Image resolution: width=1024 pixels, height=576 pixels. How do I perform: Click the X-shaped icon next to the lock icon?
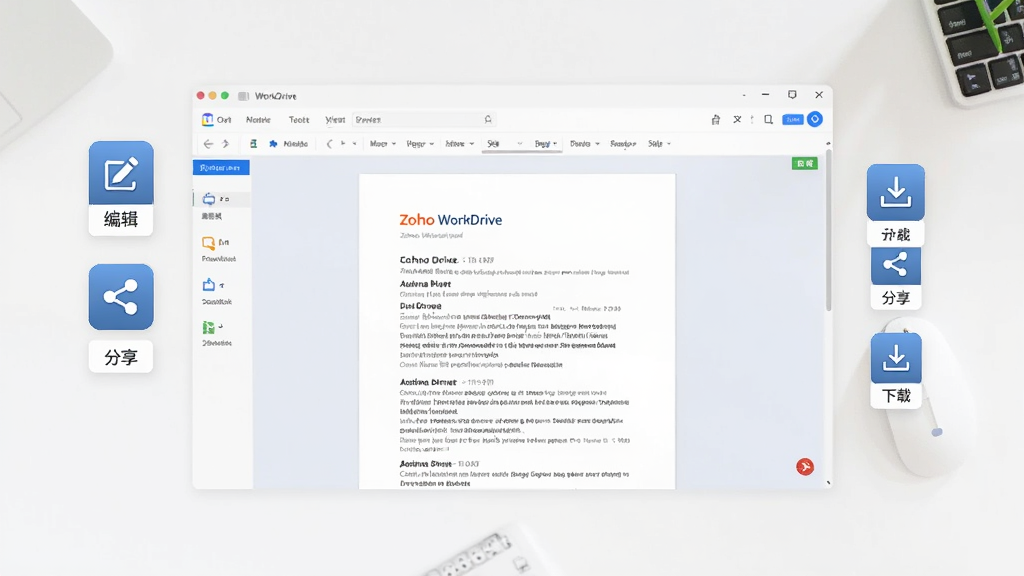(x=737, y=120)
